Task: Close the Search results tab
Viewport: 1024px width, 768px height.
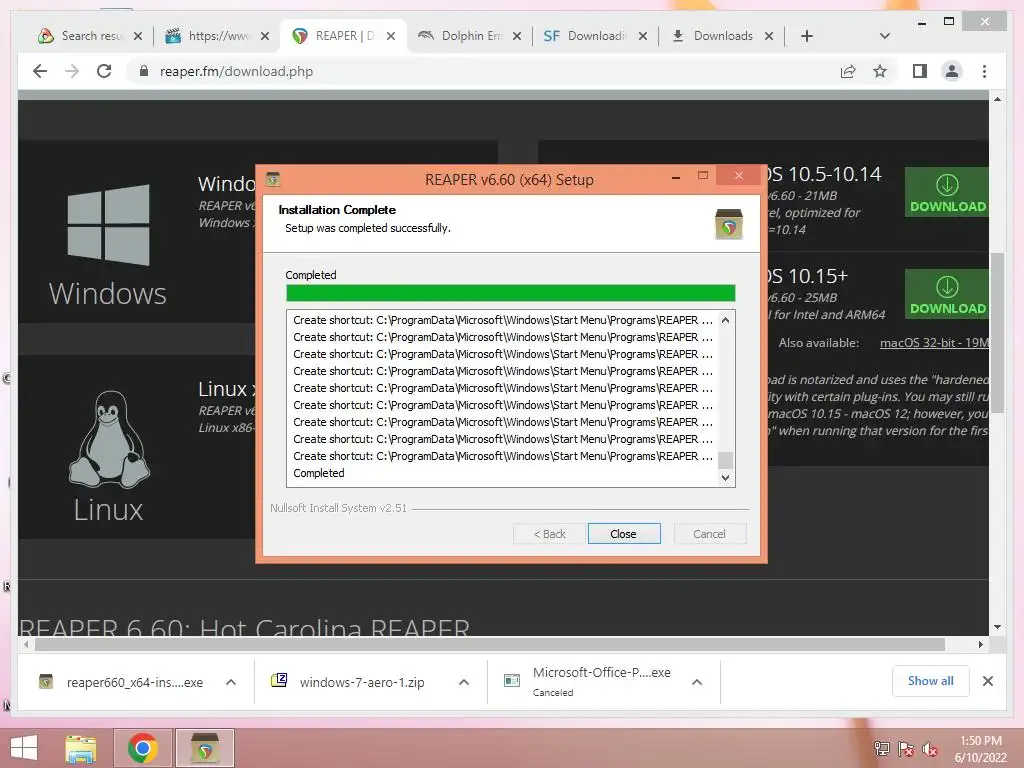Action: coord(138,36)
